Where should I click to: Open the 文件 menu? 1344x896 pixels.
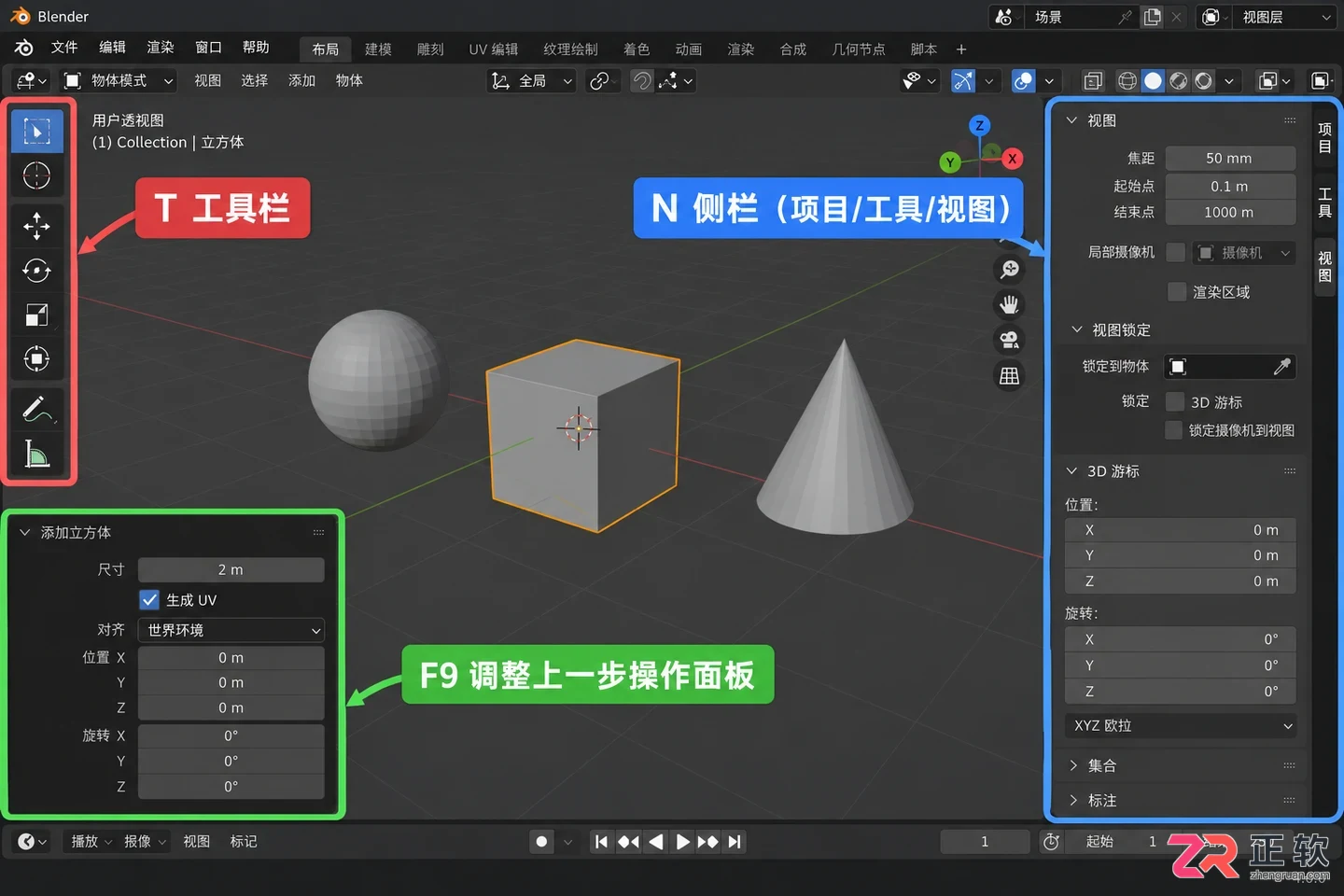click(x=64, y=48)
